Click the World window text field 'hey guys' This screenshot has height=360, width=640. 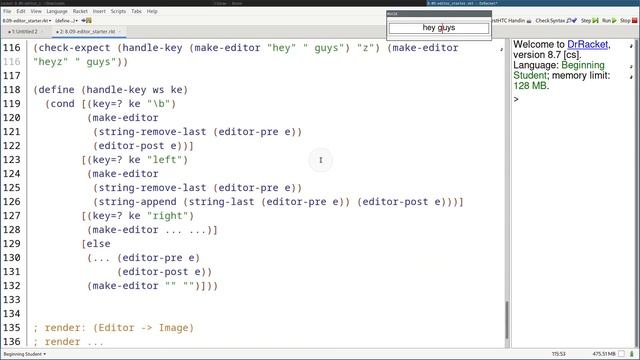pyautogui.click(x=439, y=28)
